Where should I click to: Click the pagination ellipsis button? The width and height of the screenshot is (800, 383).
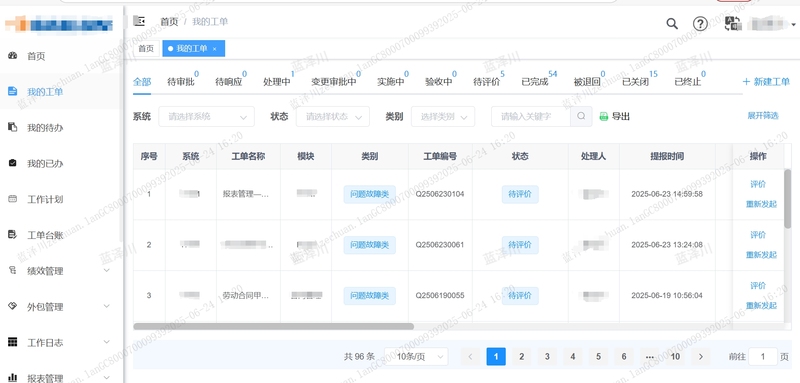point(649,356)
